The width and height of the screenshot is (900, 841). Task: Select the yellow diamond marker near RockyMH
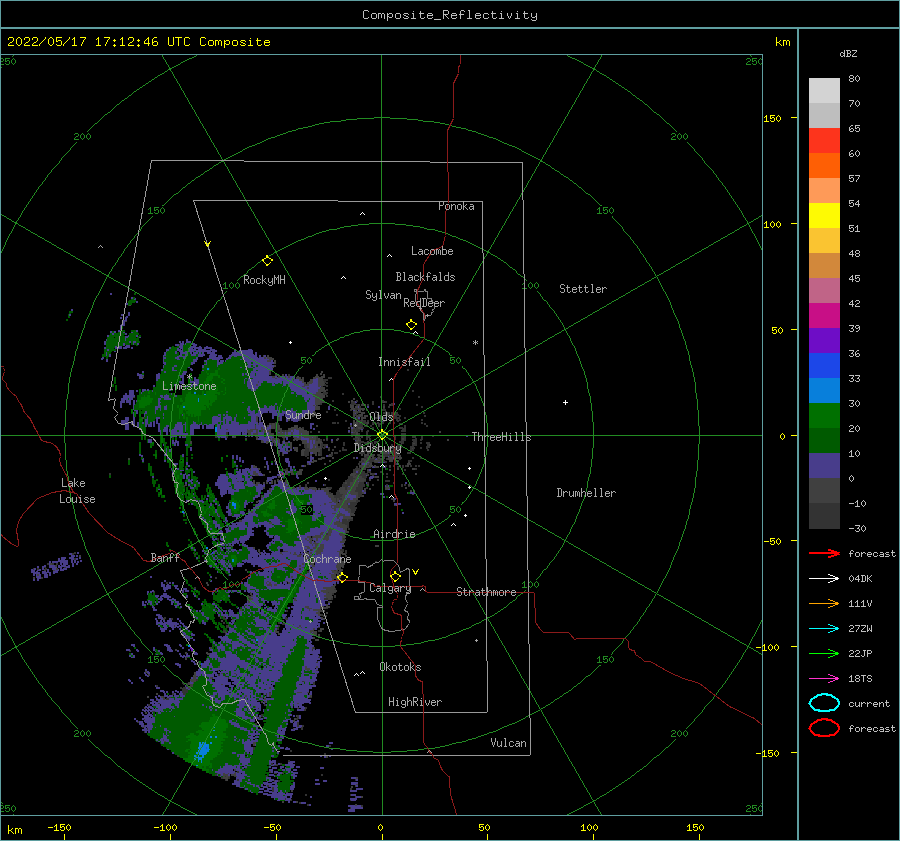tap(267, 261)
